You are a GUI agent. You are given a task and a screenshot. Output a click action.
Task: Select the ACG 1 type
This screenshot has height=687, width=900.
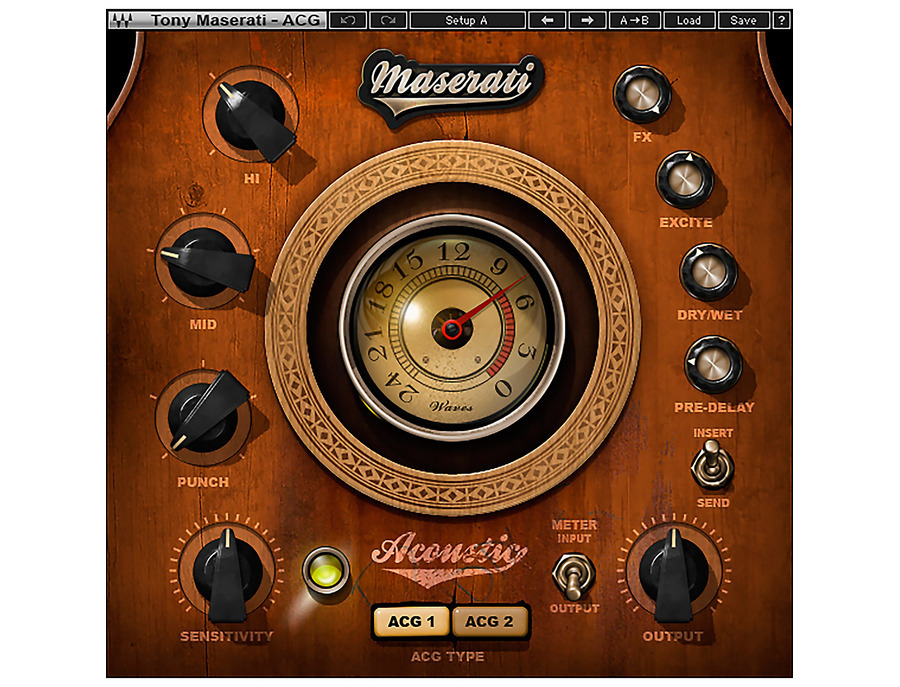411,622
